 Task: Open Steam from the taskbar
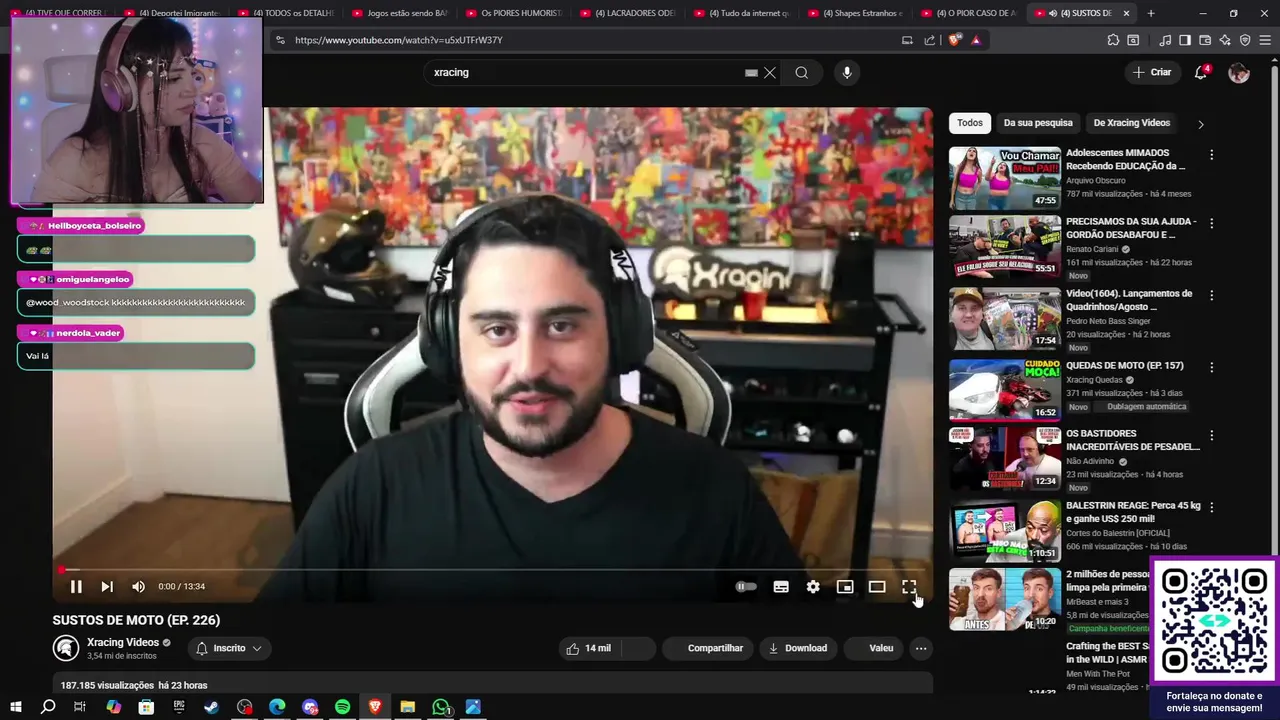(x=212, y=707)
